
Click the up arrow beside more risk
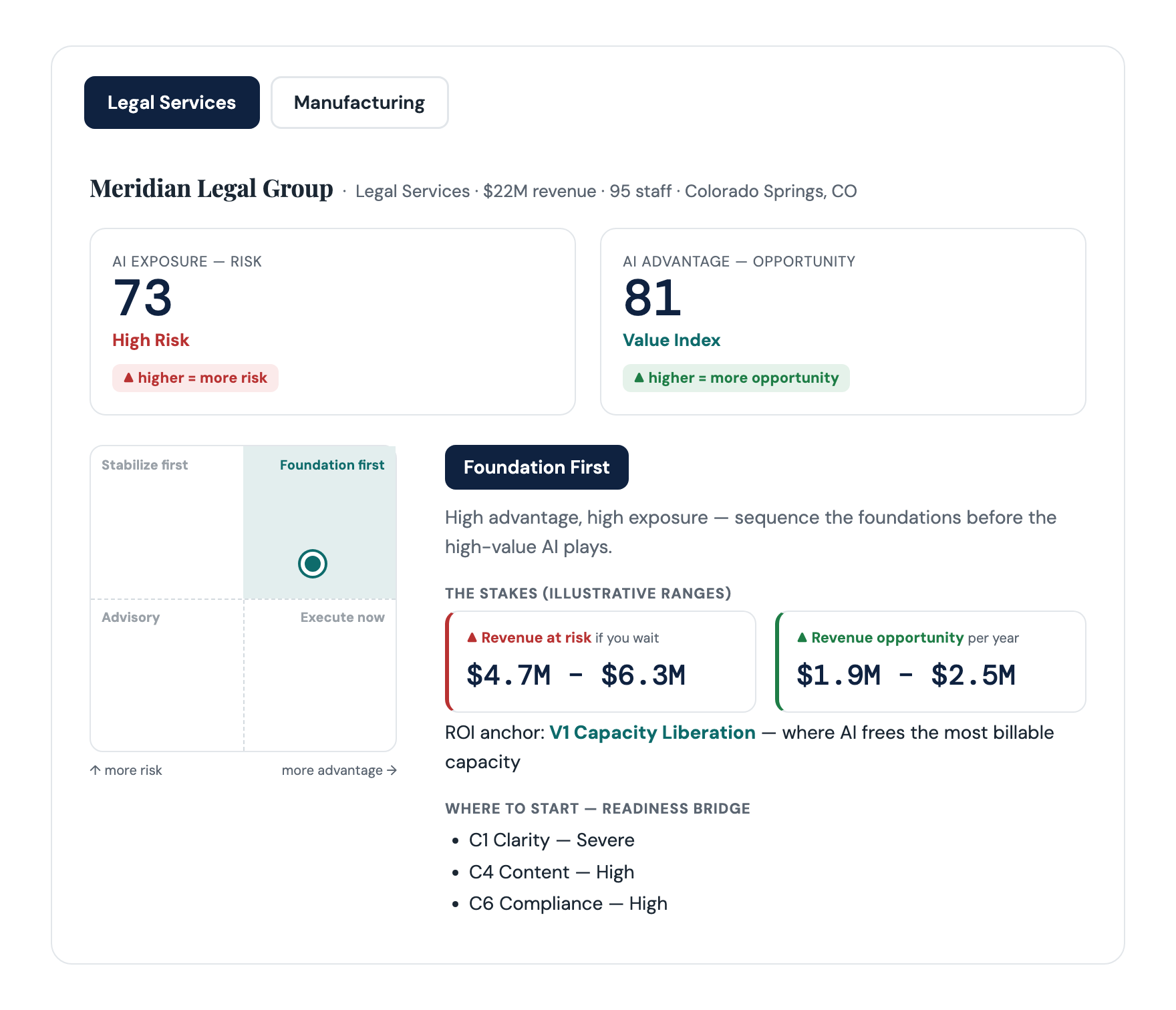96,770
